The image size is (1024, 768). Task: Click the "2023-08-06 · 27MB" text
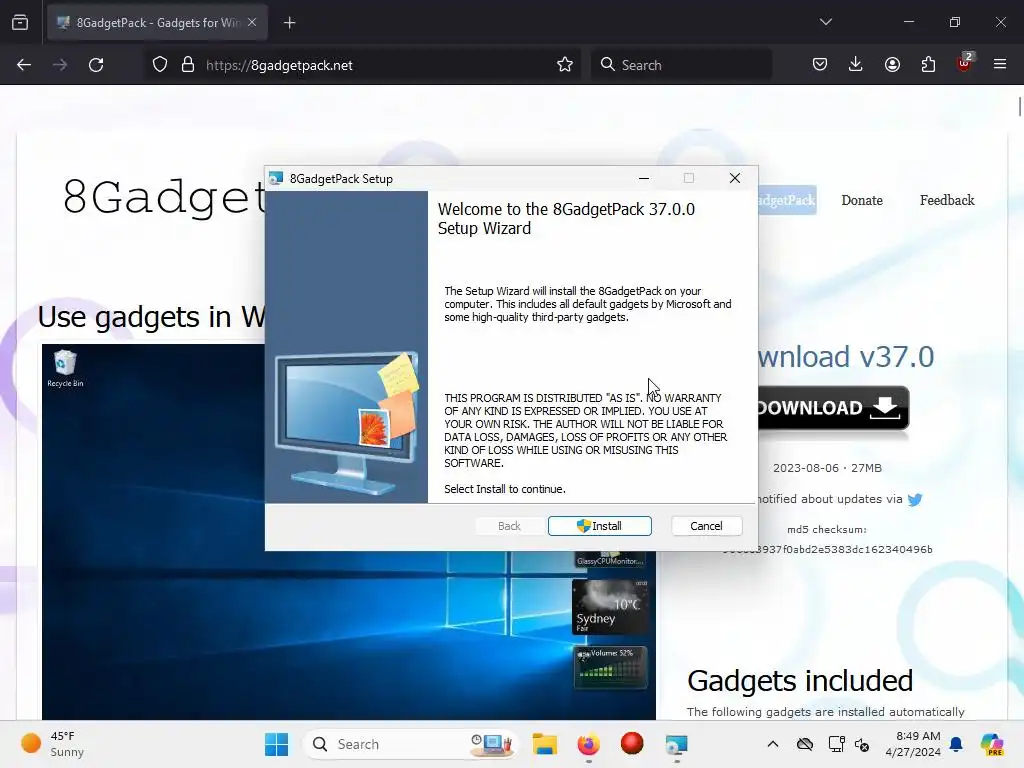pos(827,468)
